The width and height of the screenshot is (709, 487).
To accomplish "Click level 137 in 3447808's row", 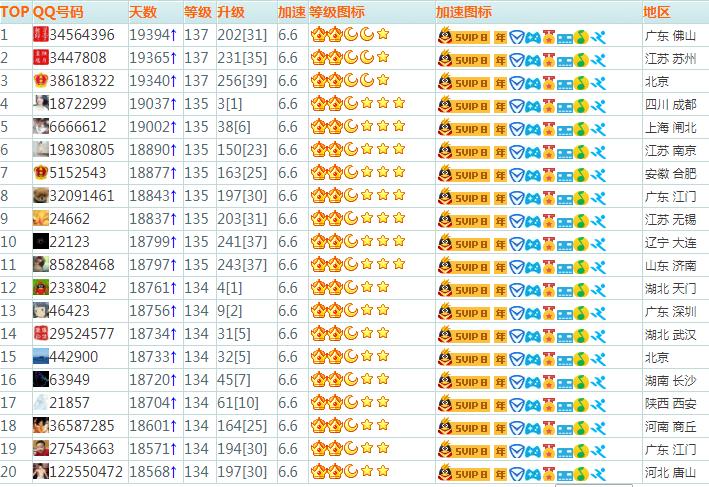I will (x=196, y=58).
